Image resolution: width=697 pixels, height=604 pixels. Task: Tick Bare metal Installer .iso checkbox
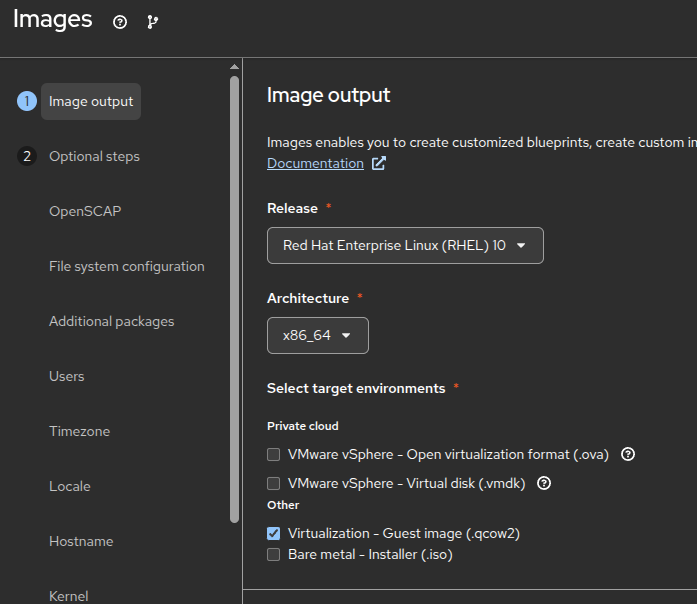tap(274, 554)
